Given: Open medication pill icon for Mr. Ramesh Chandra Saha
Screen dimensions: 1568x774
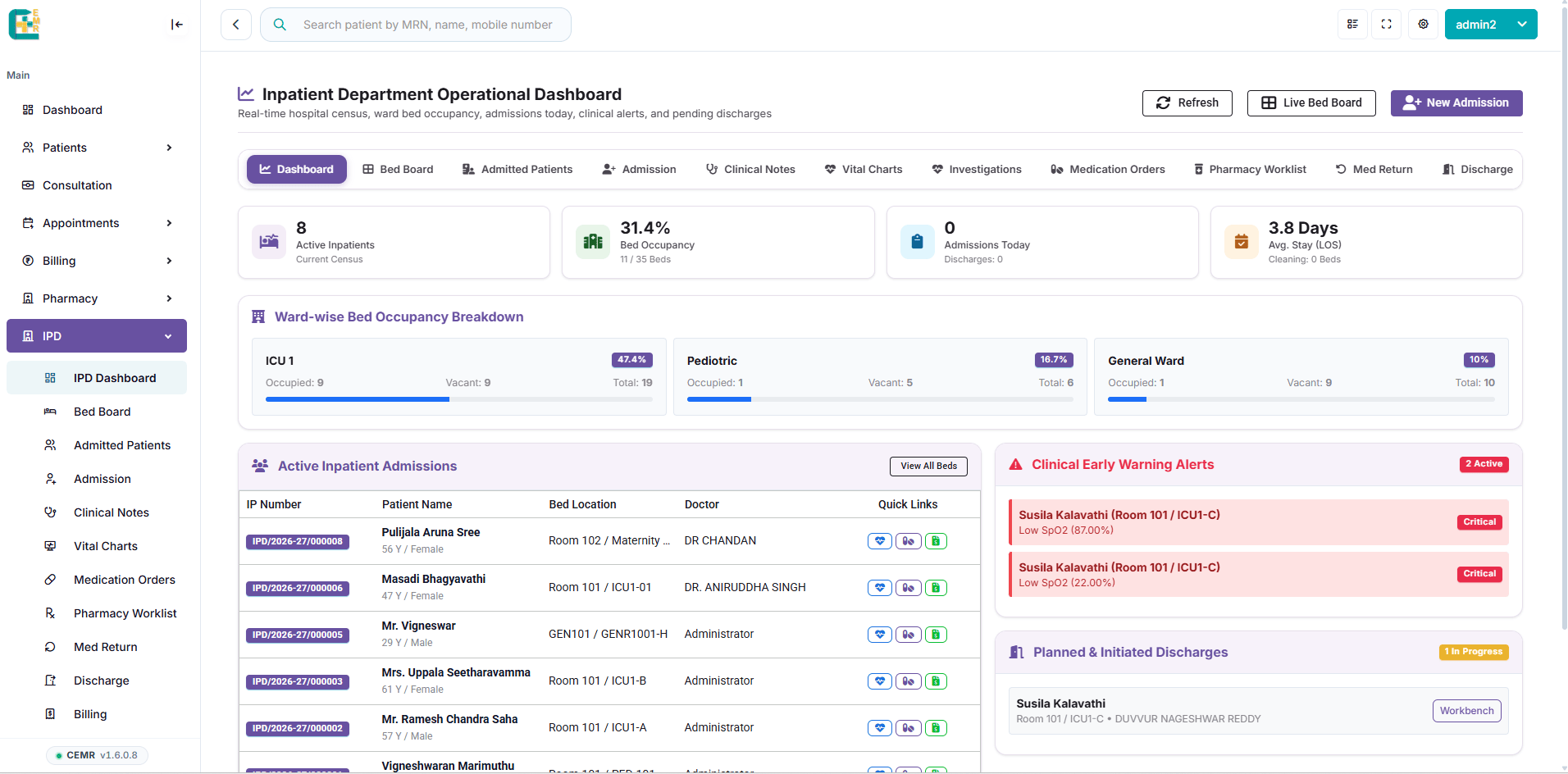Looking at the screenshot, I should click(908, 728).
